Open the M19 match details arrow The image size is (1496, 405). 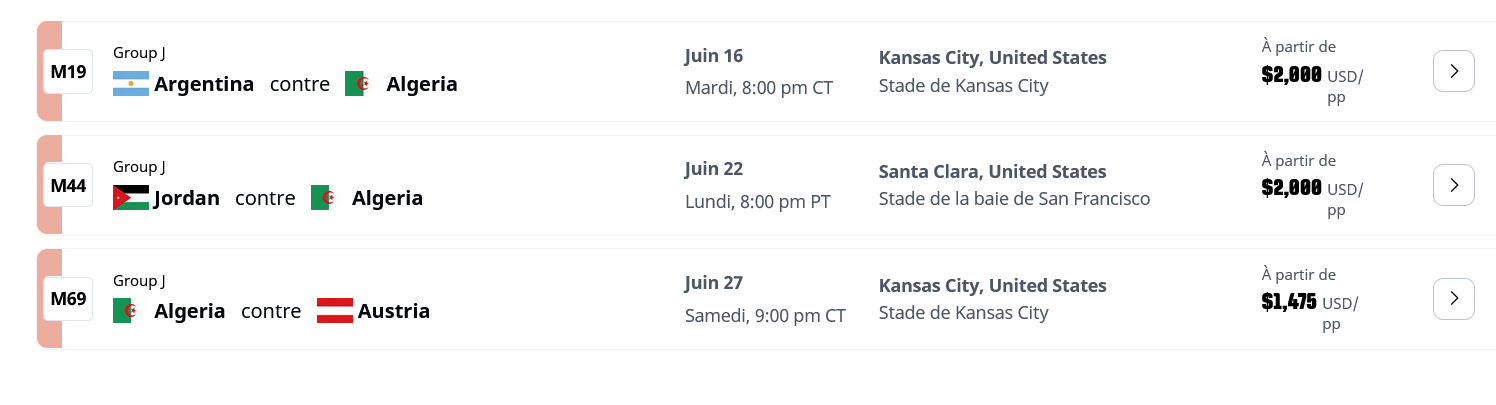(x=1453, y=71)
